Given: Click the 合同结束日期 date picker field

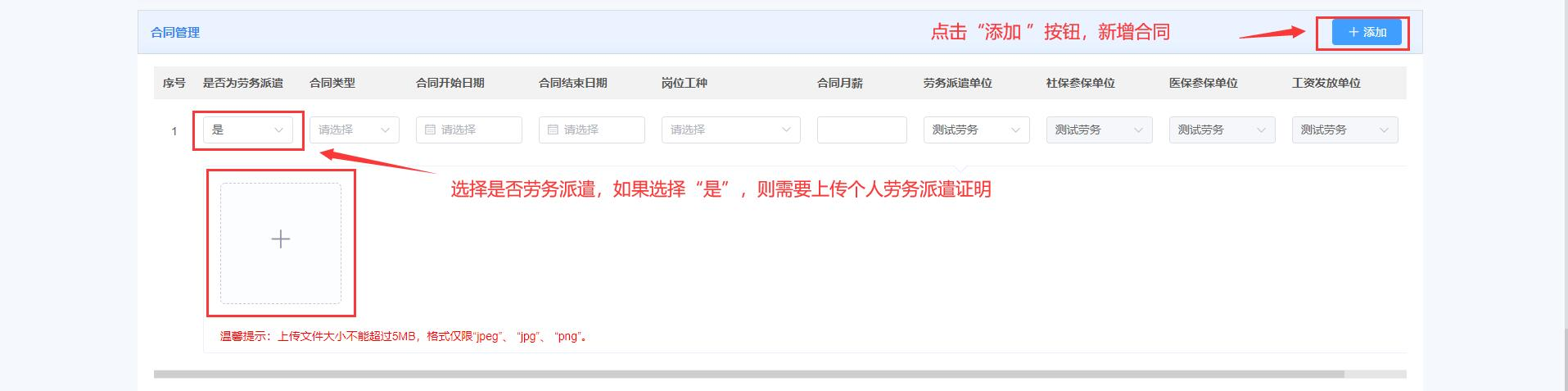Looking at the screenshot, I should click(x=599, y=130).
